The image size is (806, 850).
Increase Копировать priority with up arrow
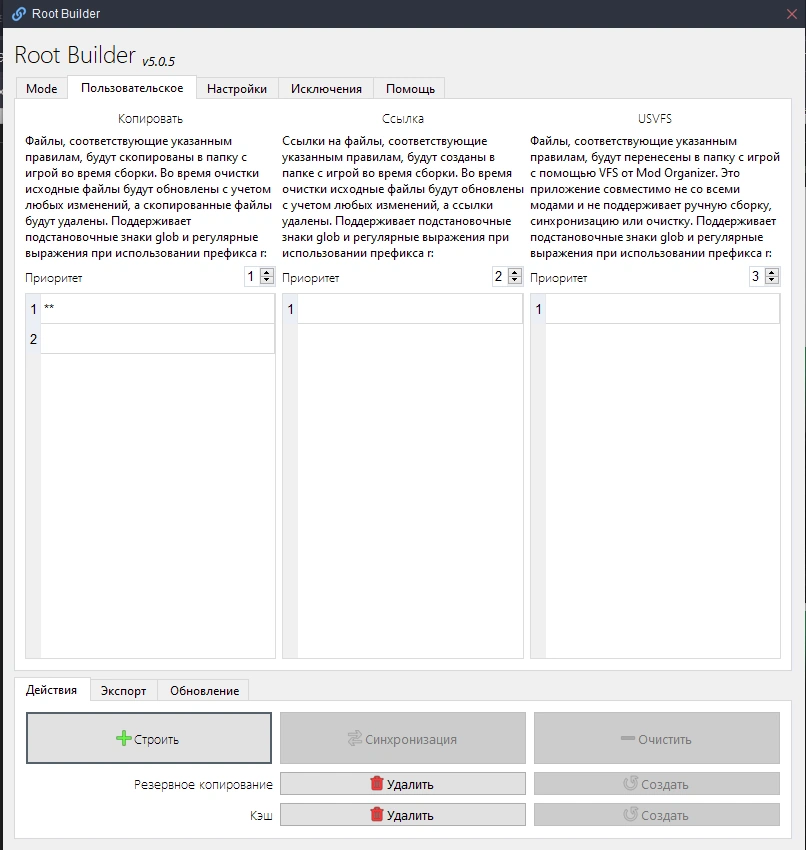click(x=267, y=272)
